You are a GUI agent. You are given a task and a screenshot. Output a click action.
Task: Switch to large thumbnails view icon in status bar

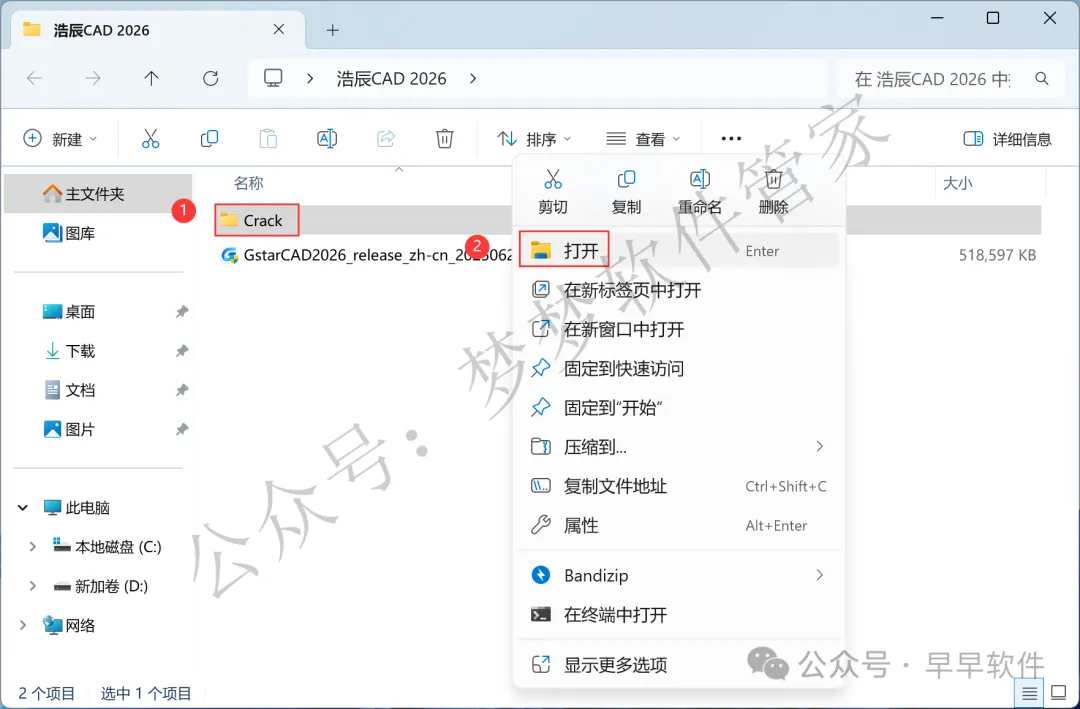coord(1058,693)
